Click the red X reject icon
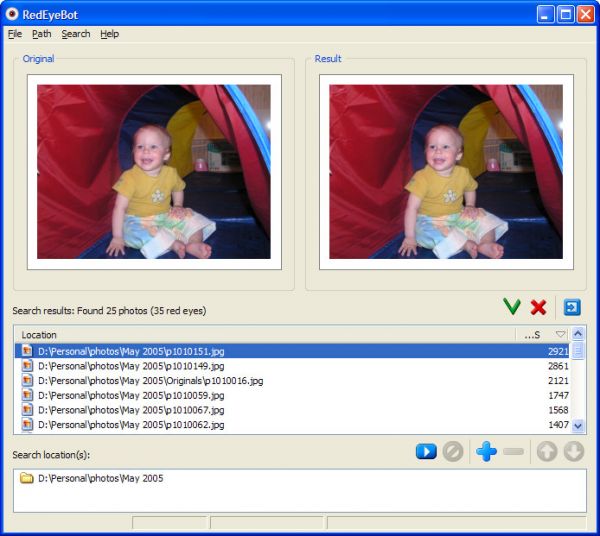Viewport: 600px width, 536px height. click(538, 307)
